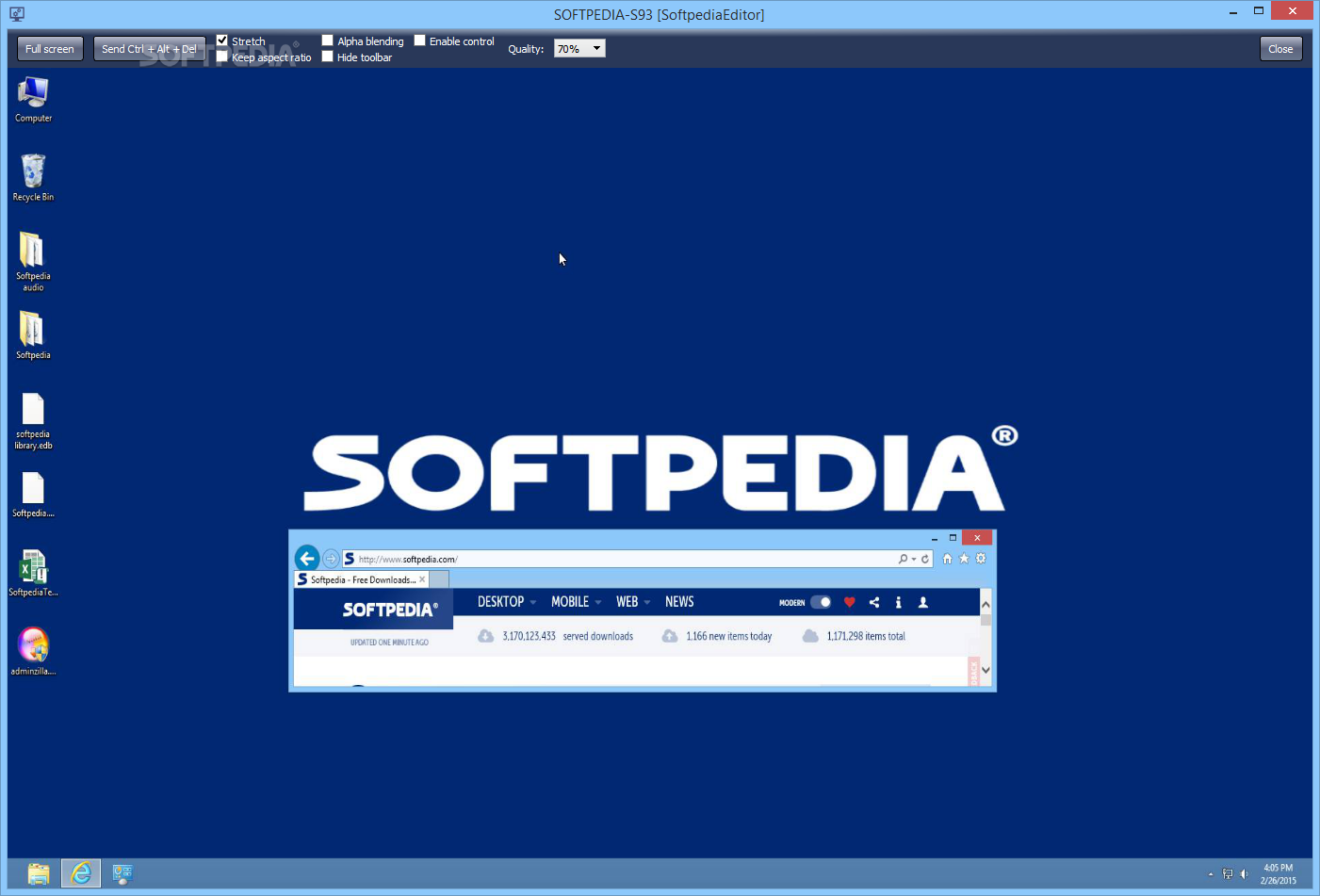
Task: Check the Hide toolbar checkbox
Action: point(328,57)
